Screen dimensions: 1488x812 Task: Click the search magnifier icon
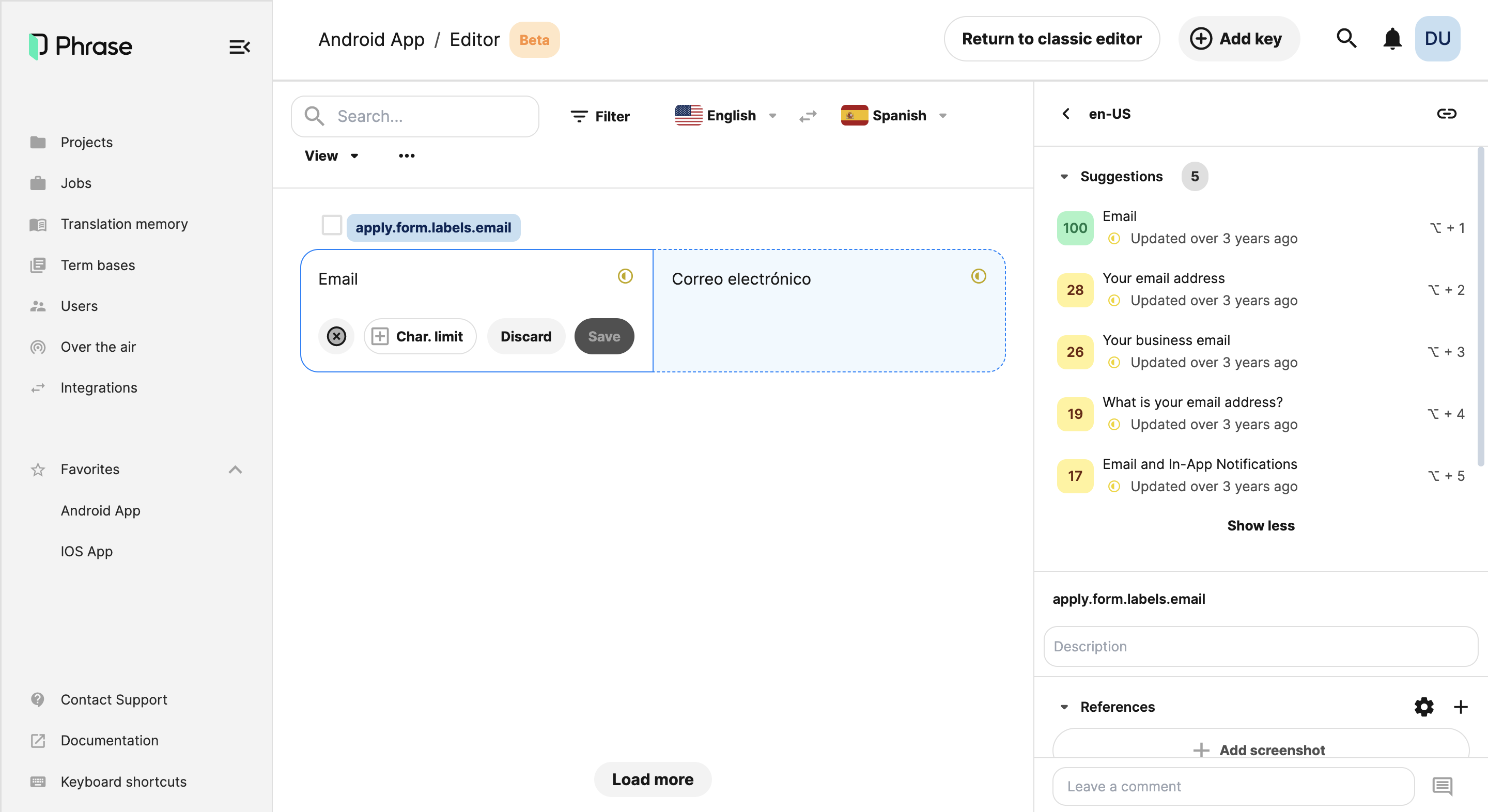click(x=1346, y=39)
